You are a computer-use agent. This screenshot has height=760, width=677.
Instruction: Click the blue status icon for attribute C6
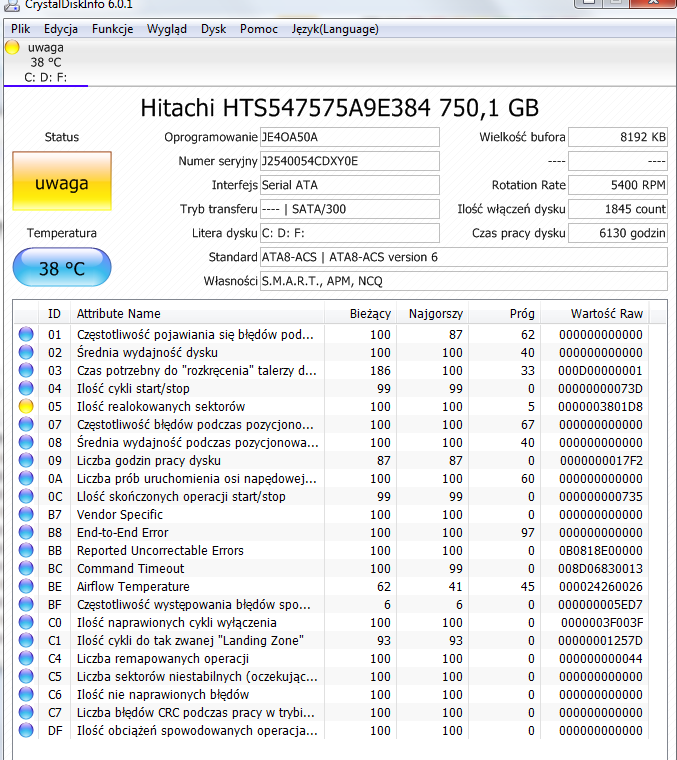coord(26,694)
